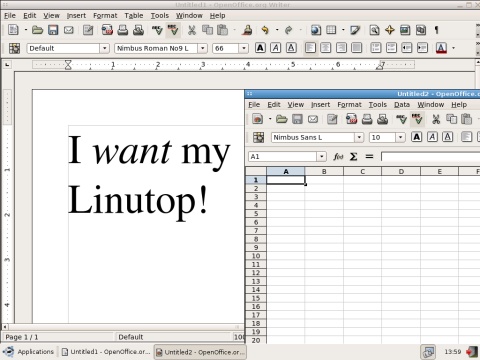
Task: Open the Table menu in Writer
Action: coord(134,15)
